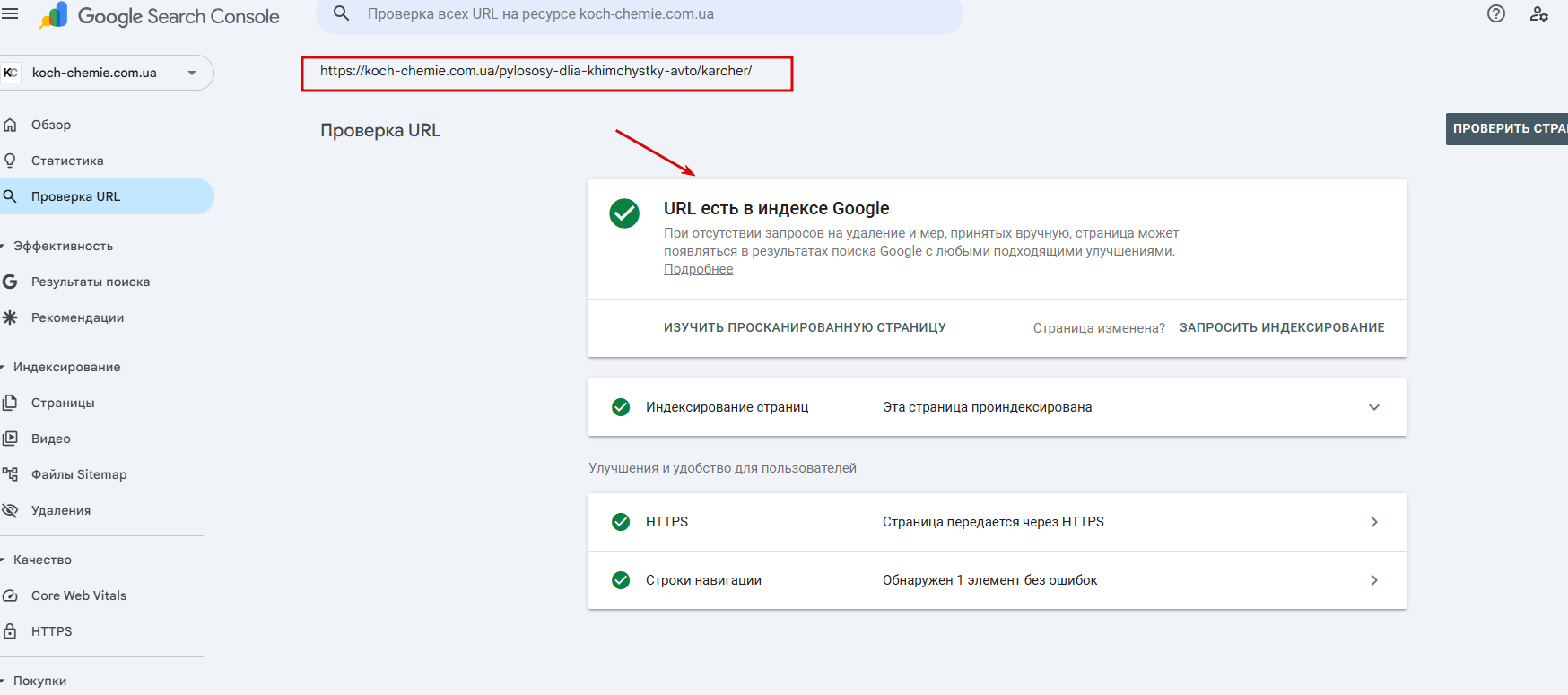
Task: Select Страницы under Индексирование
Action: [63, 403]
